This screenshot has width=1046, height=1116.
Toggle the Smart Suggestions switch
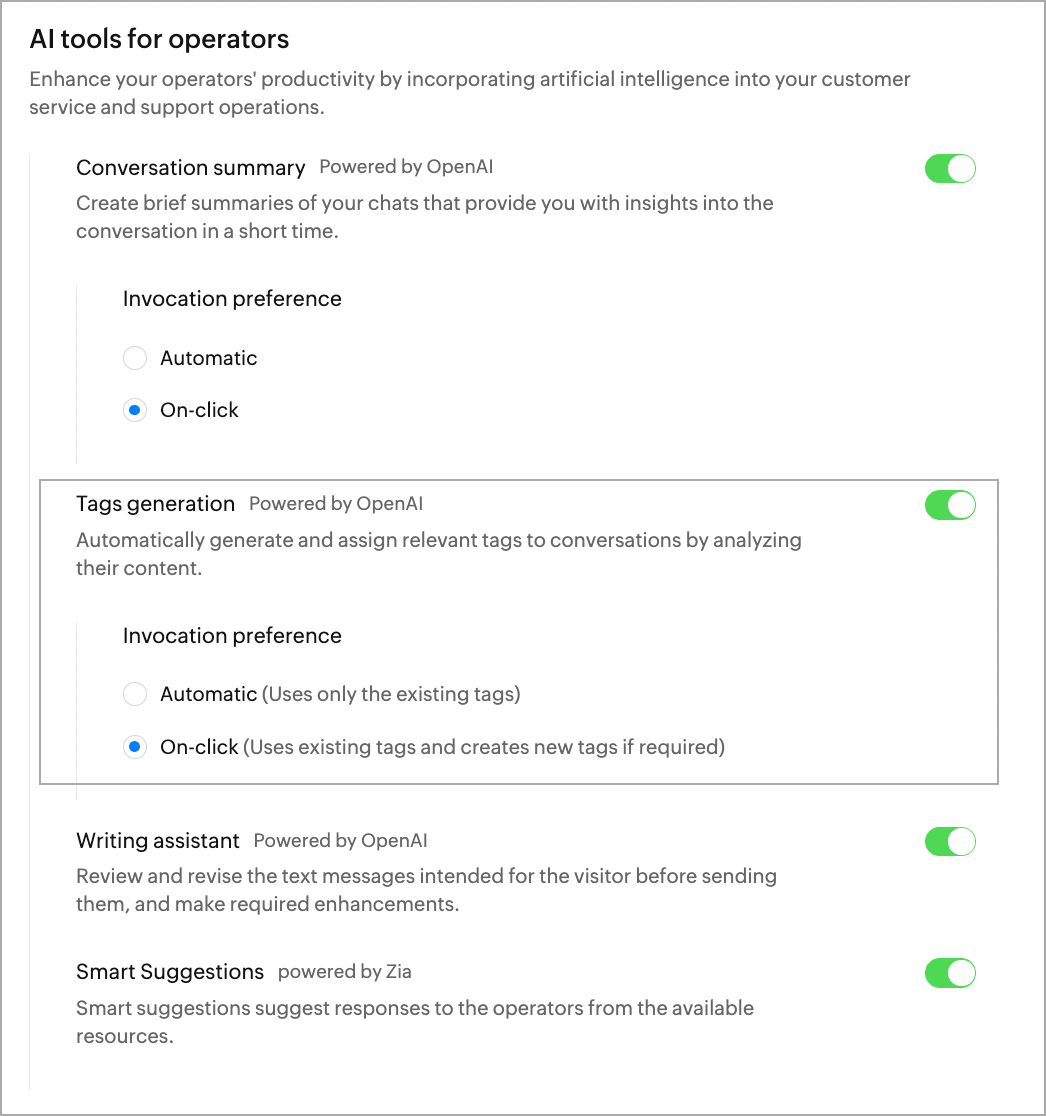(x=949, y=973)
